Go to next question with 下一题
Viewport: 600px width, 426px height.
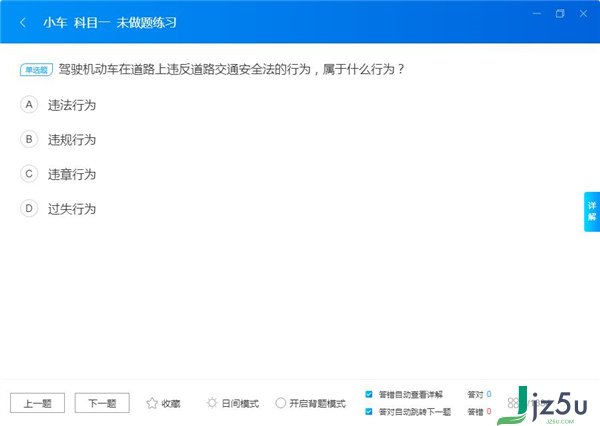click(102, 403)
